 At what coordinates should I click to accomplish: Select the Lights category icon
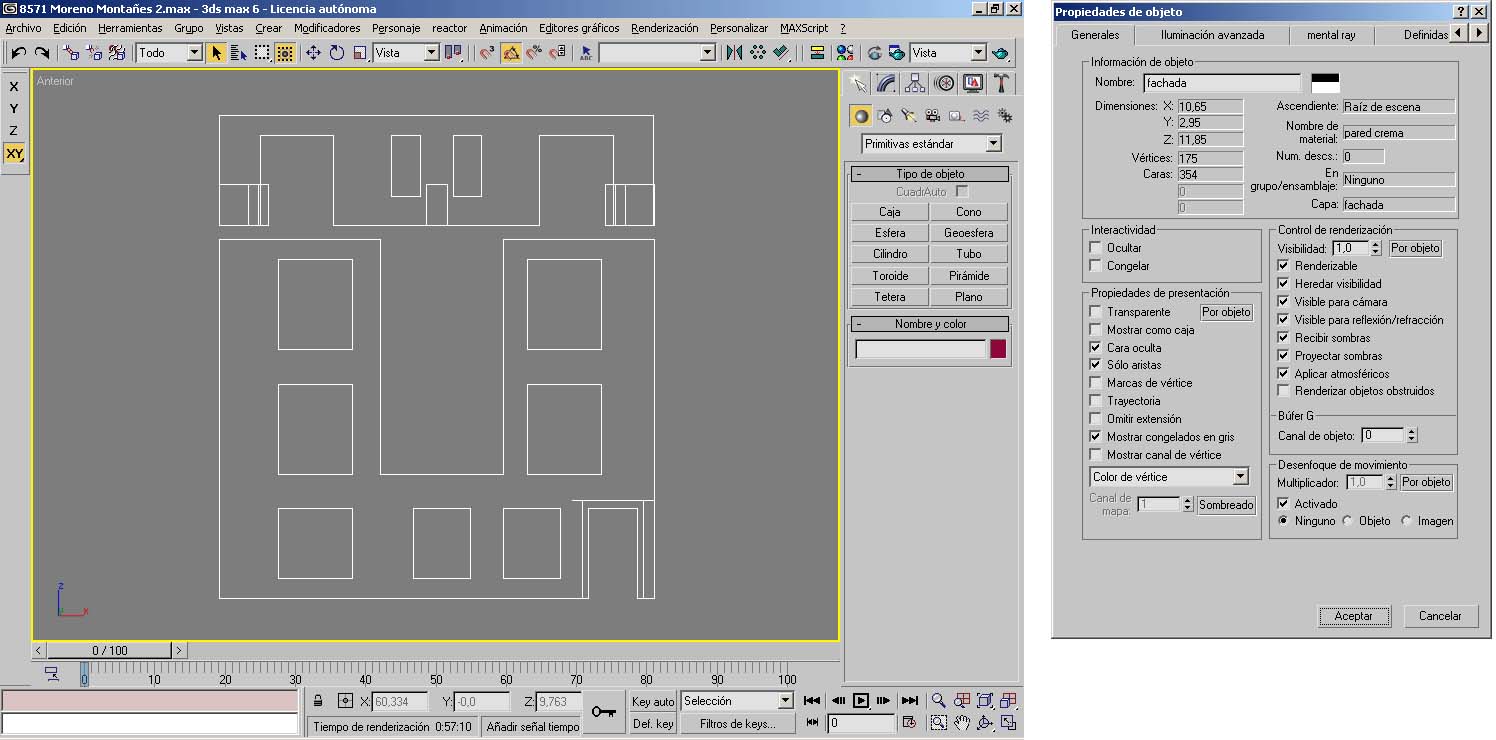[x=909, y=116]
